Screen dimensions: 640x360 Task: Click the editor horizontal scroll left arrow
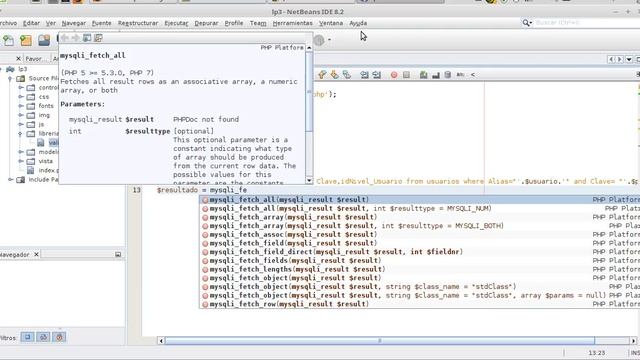pyautogui.click(x=161, y=340)
